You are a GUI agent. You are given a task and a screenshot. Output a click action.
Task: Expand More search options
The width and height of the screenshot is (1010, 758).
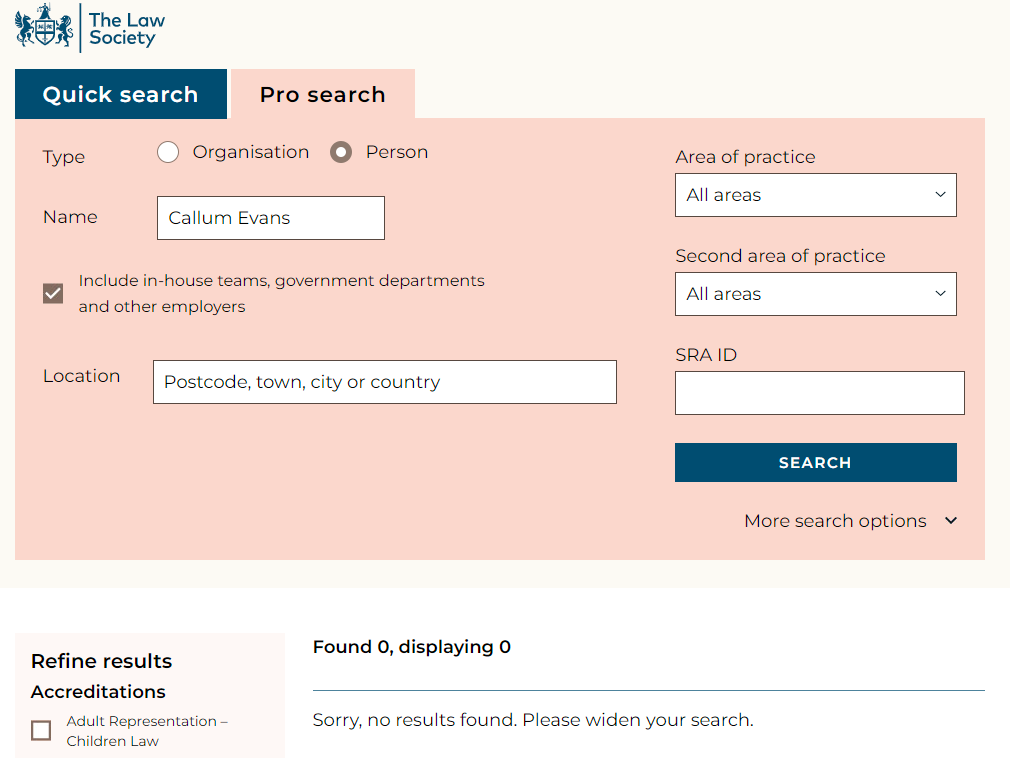click(x=835, y=520)
